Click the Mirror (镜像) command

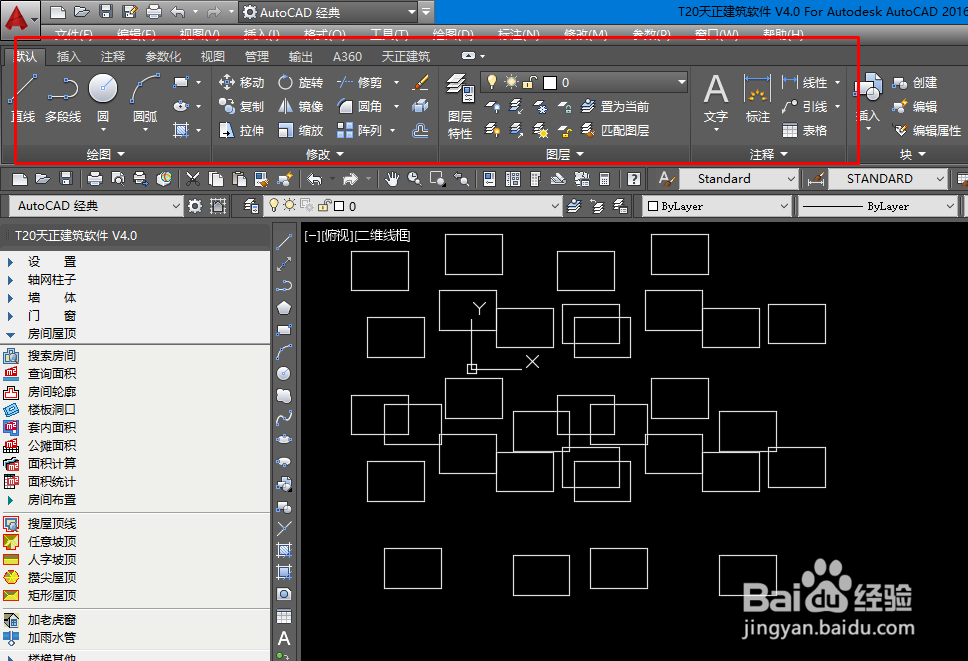point(301,106)
